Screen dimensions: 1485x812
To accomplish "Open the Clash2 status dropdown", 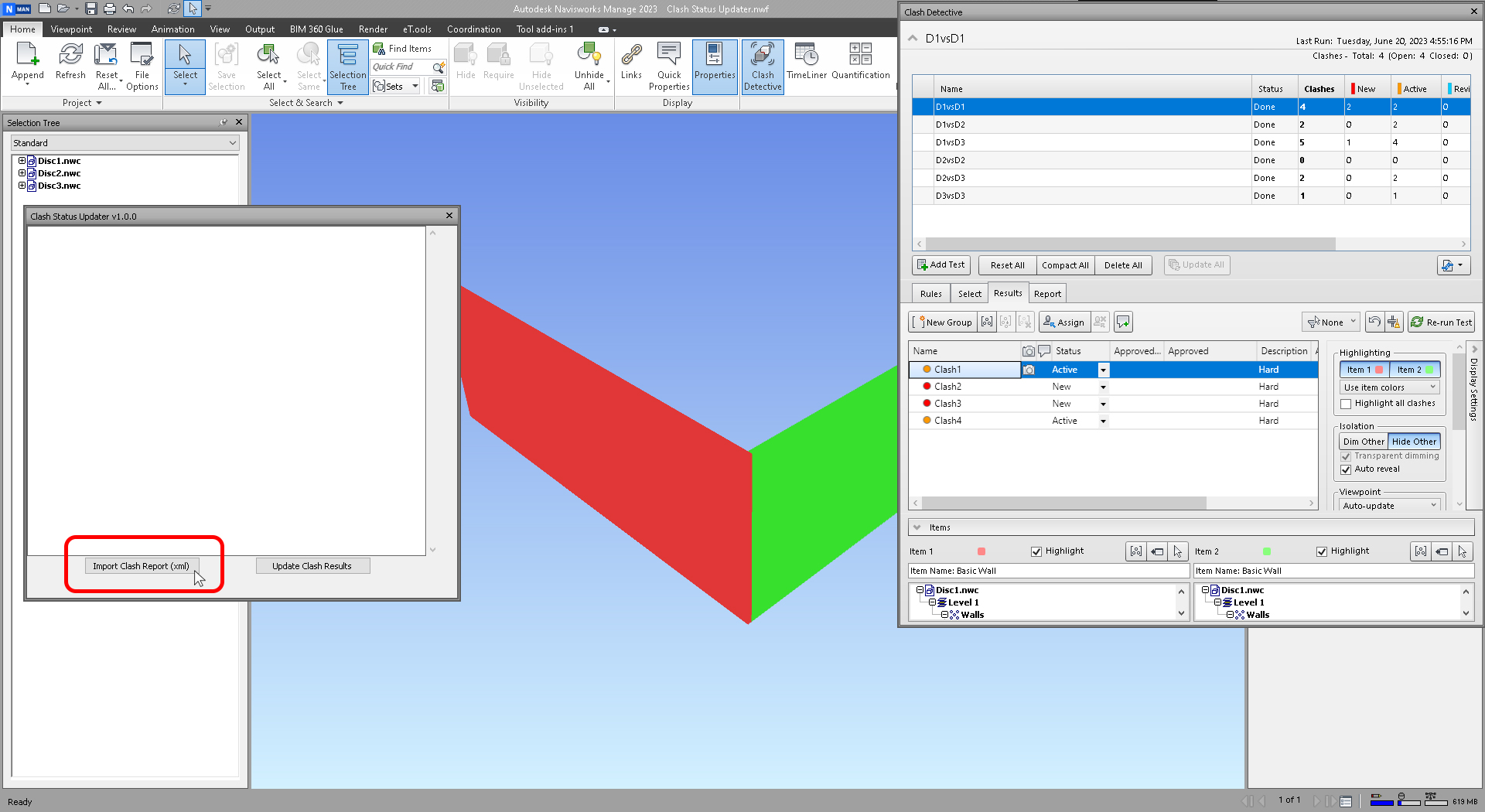I will (1103, 387).
